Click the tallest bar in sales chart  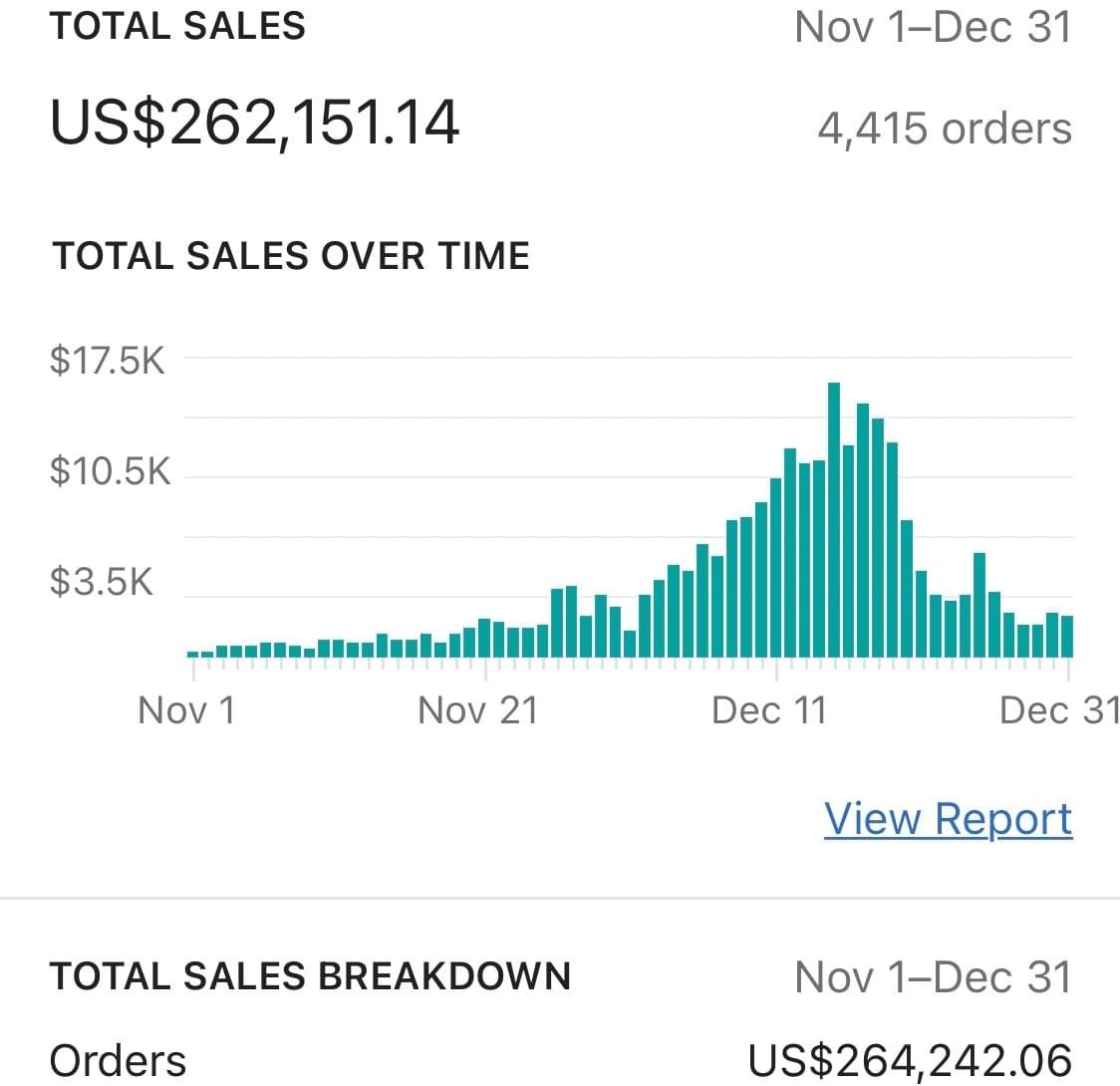pos(834,518)
